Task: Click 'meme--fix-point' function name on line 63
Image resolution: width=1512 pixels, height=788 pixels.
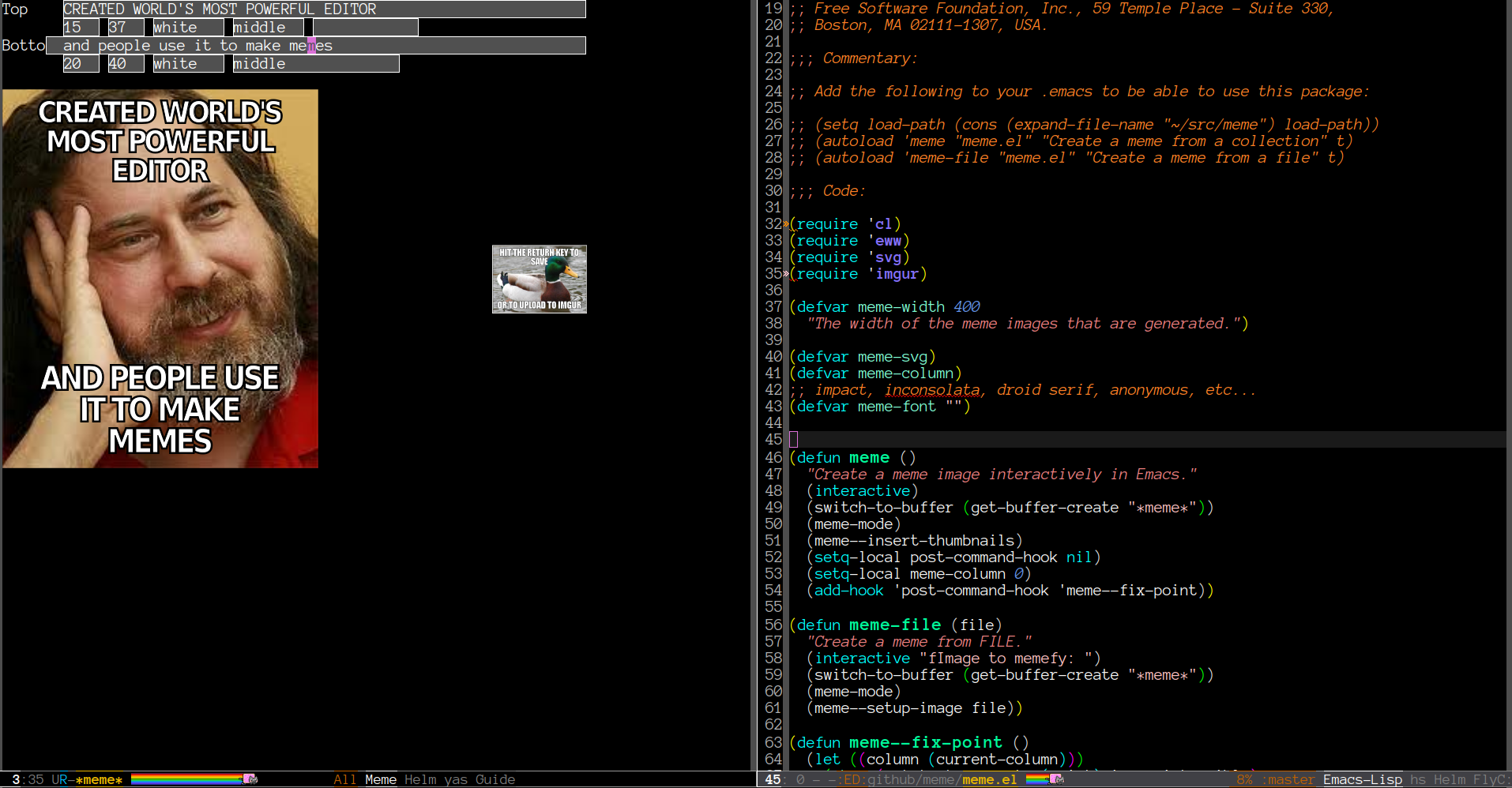Action: pyautogui.click(x=926, y=743)
